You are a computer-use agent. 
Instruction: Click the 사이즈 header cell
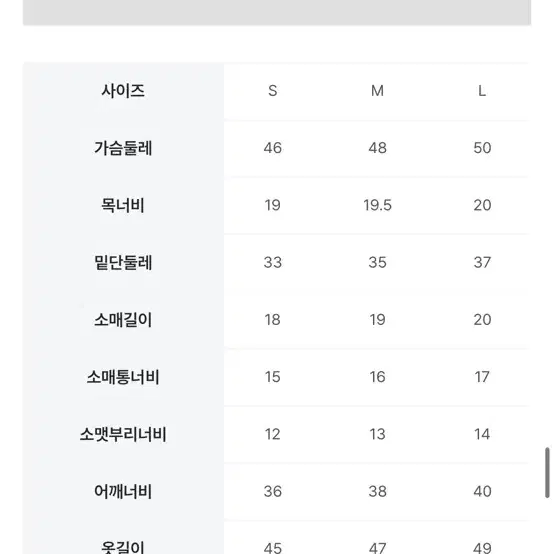(123, 91)
